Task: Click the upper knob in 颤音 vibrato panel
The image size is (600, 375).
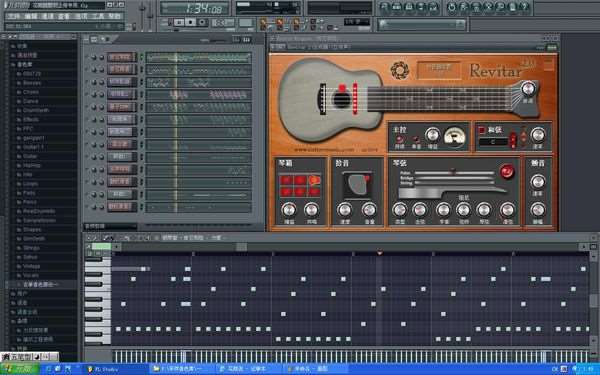Action: click(538, 181)
